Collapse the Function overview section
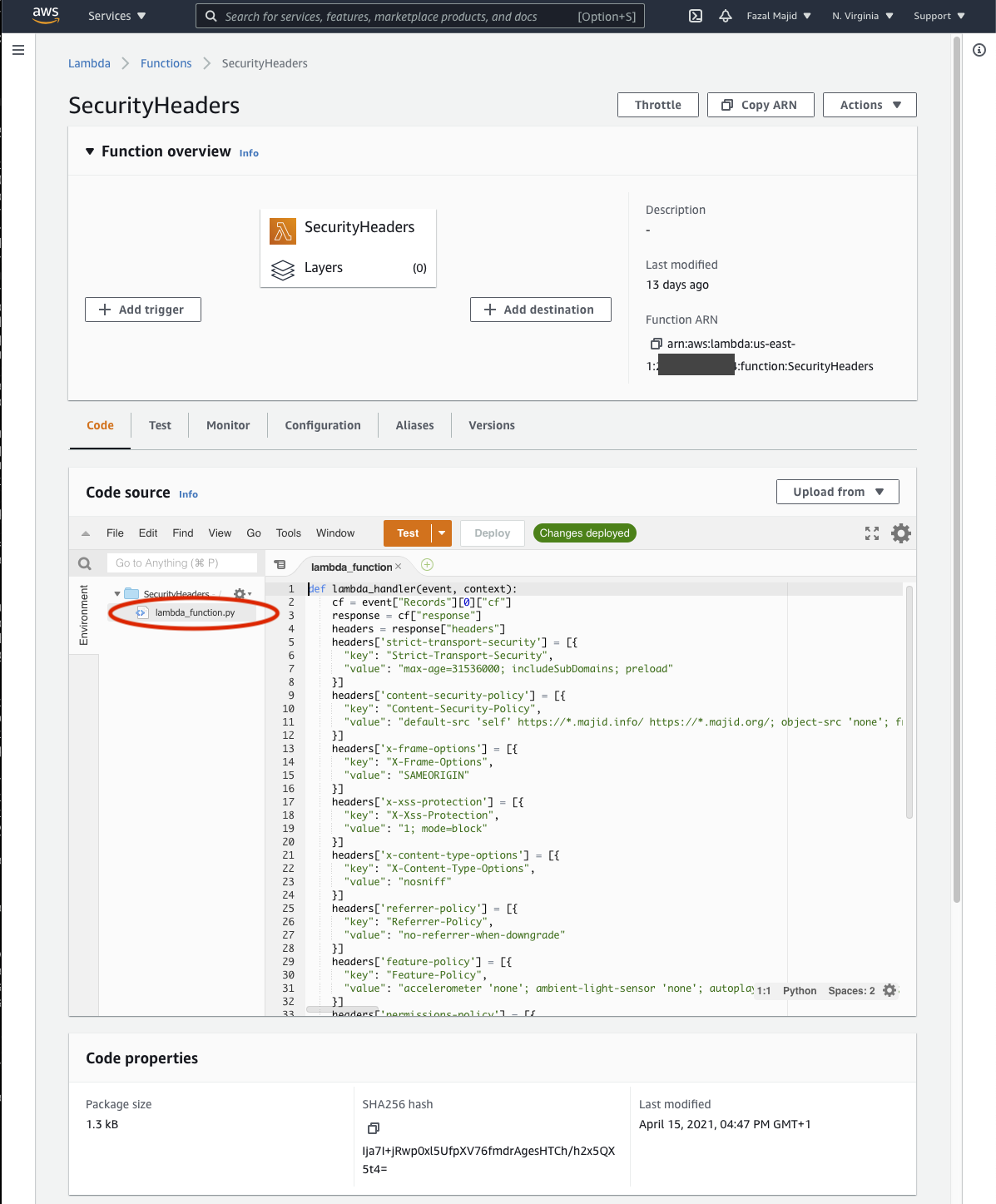The width and height of the screenshot is (996, 1204). (90, 151)
